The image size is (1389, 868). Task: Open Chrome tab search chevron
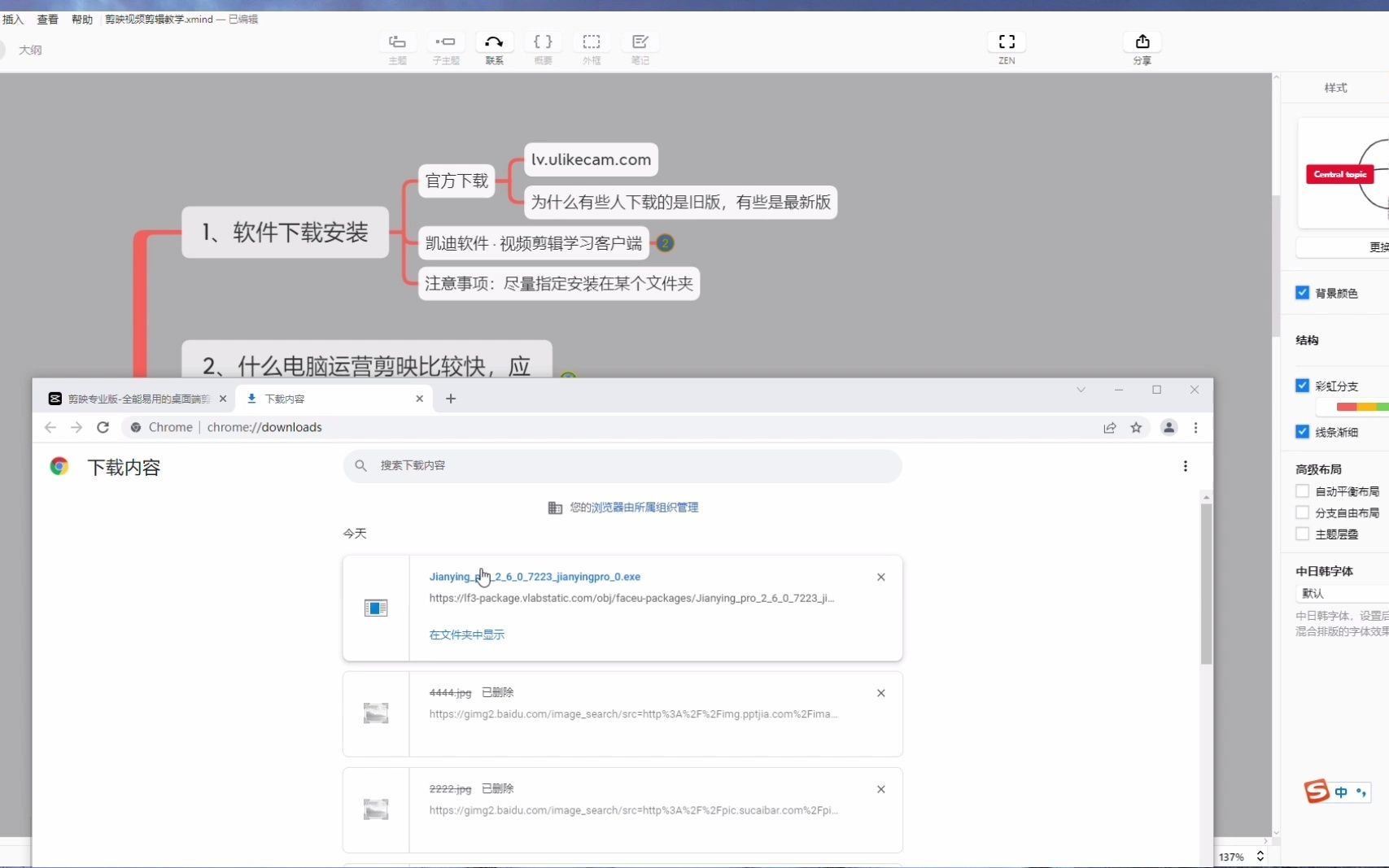(x=1081, y=390)
